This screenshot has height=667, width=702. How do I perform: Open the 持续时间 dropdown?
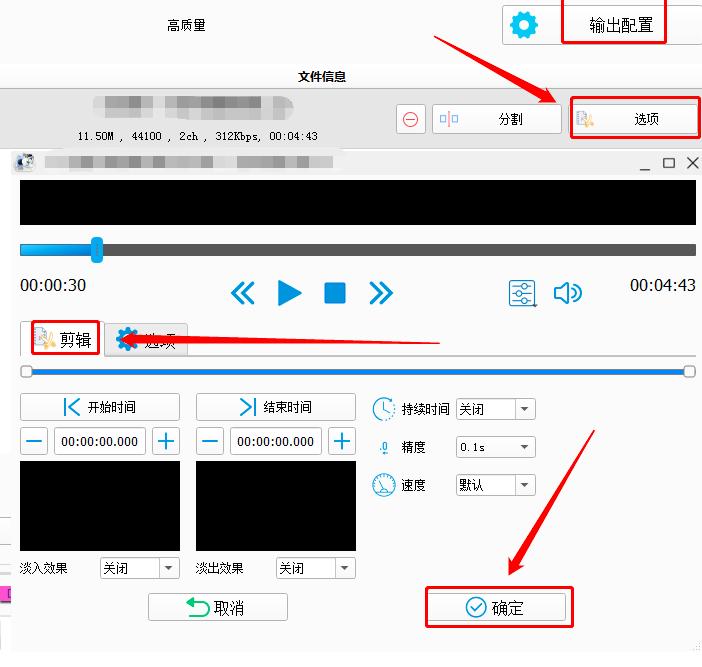click(x=496, y=409)
